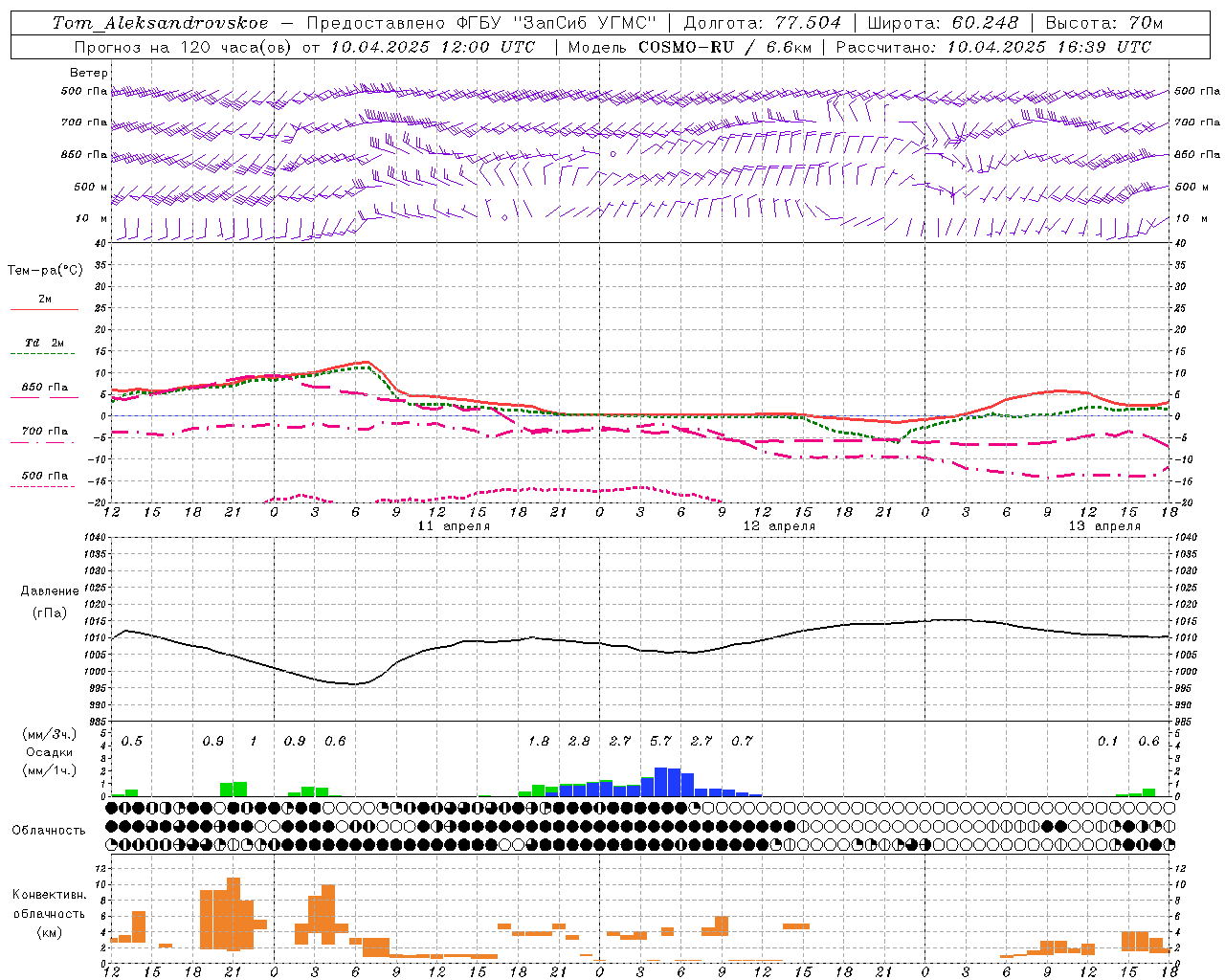This screenshot has width=1225, height=980.
Task: Click the Облачность cloud cover label
Action: (x=49, y=831)
